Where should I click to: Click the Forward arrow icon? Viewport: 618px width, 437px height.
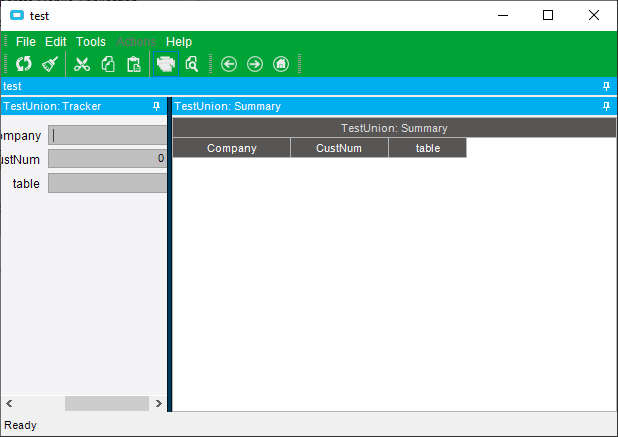[255, 64]
